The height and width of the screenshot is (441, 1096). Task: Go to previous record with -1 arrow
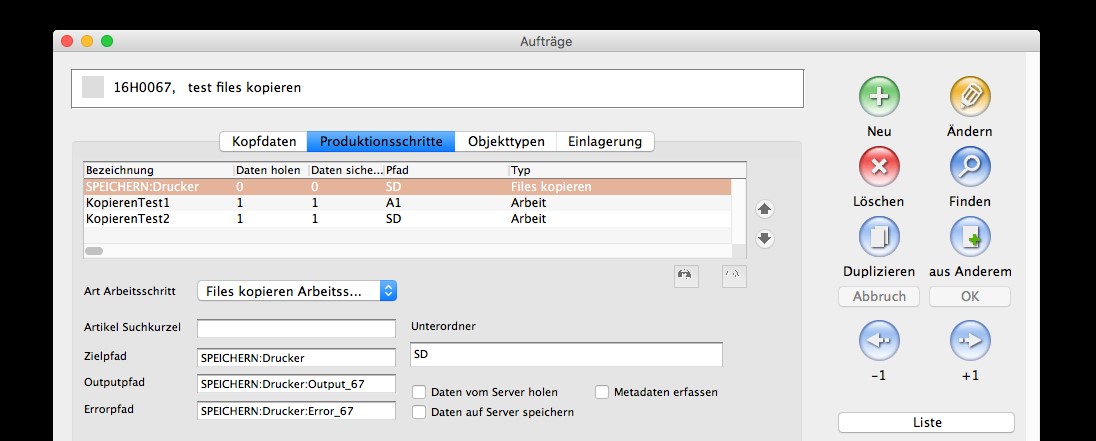click(879, 340)
